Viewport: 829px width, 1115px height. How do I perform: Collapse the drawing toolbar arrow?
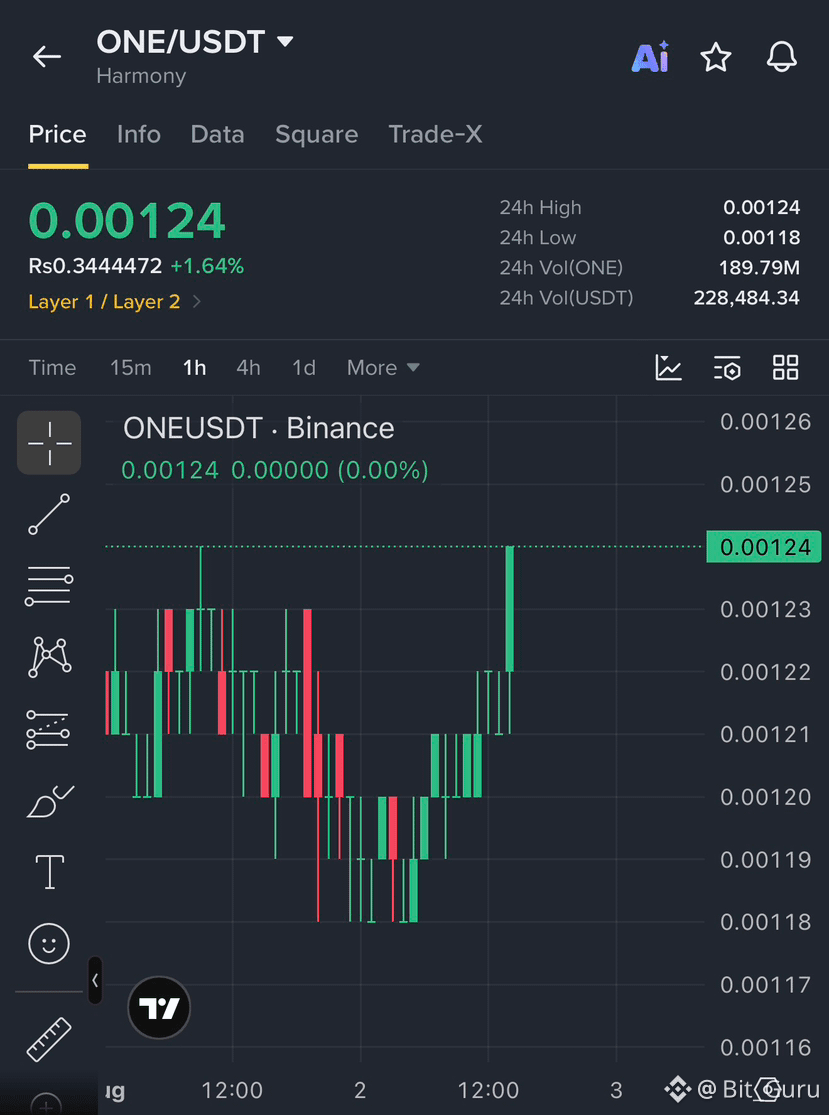95,981
